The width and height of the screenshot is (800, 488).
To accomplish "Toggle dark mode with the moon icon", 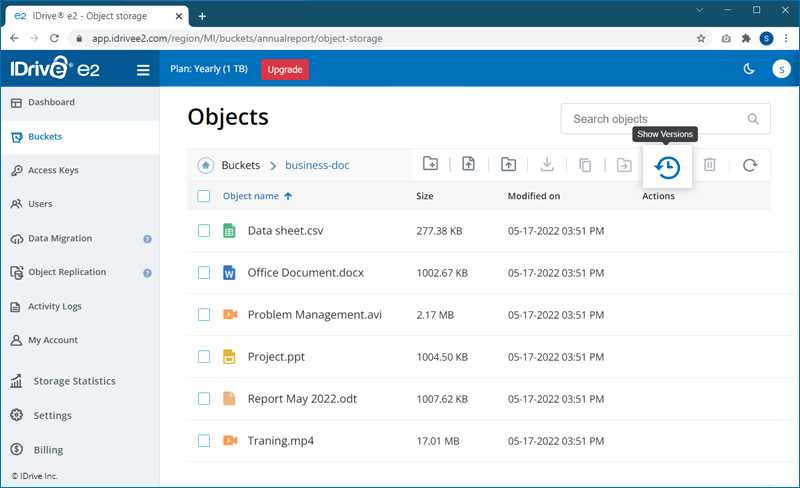I will pos(749,69).
